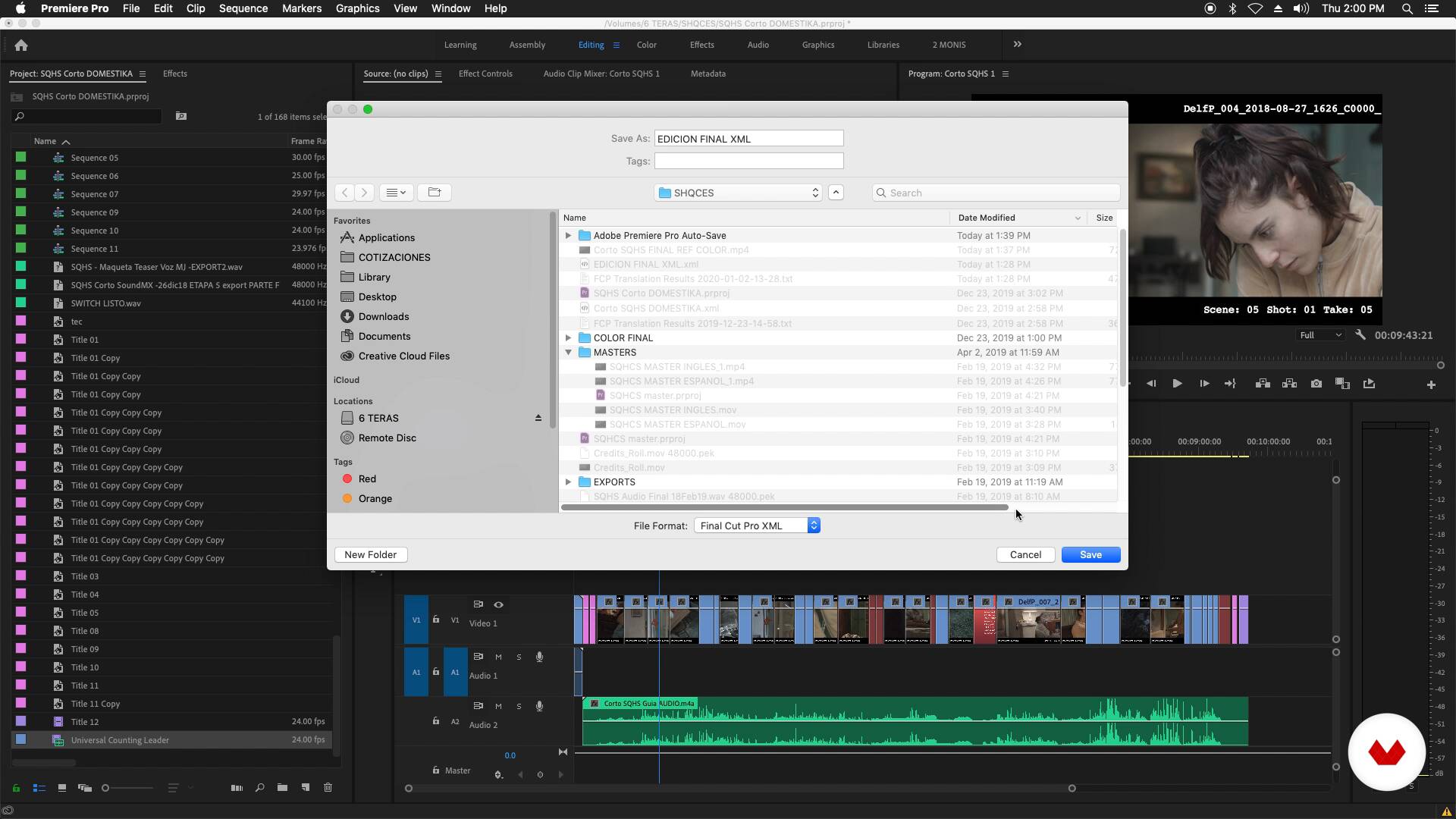Click the Date Modified column header

pyautogui.click(x=1018, y=218)
